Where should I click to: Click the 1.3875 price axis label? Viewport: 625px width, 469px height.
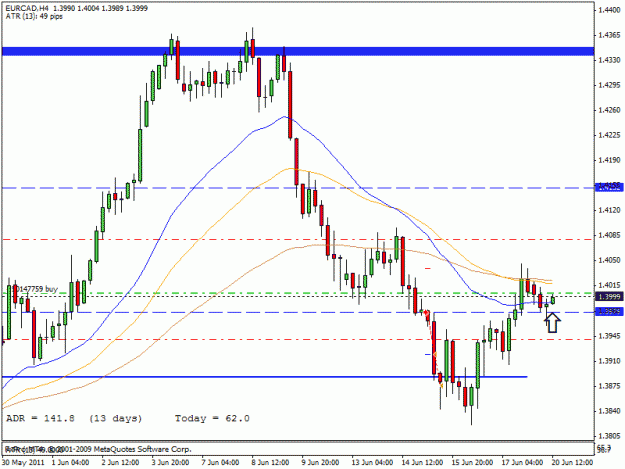[609, 386]
